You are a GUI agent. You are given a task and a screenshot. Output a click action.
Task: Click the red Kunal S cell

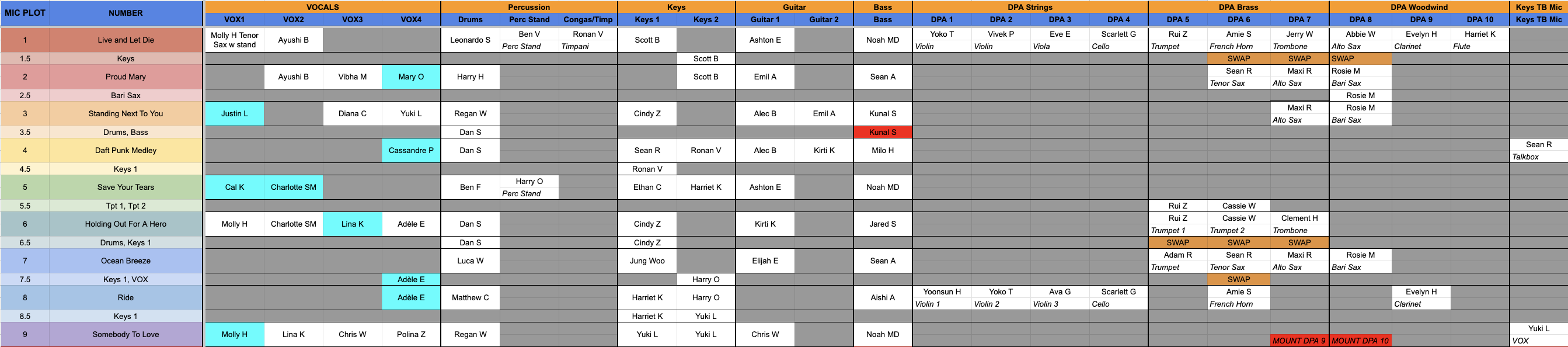pos(882,132)
